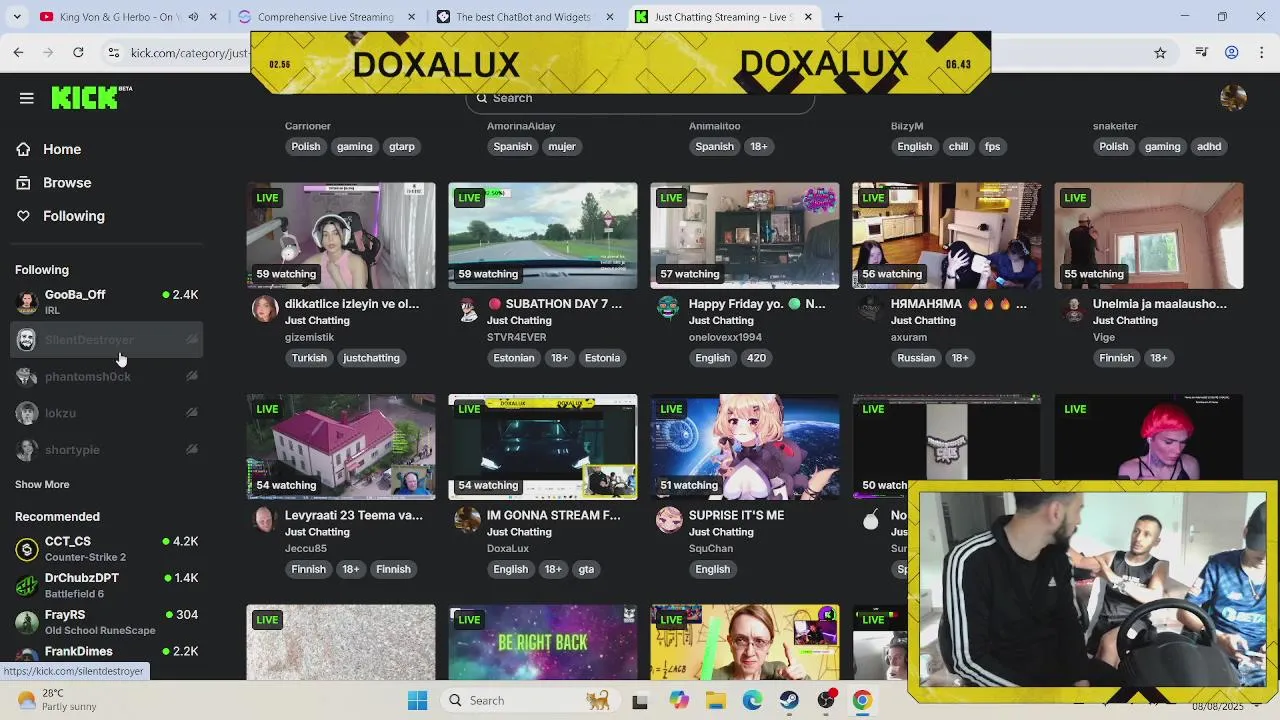
Task: Click axuram channel avatar
Action: click(x=871, y=309)
